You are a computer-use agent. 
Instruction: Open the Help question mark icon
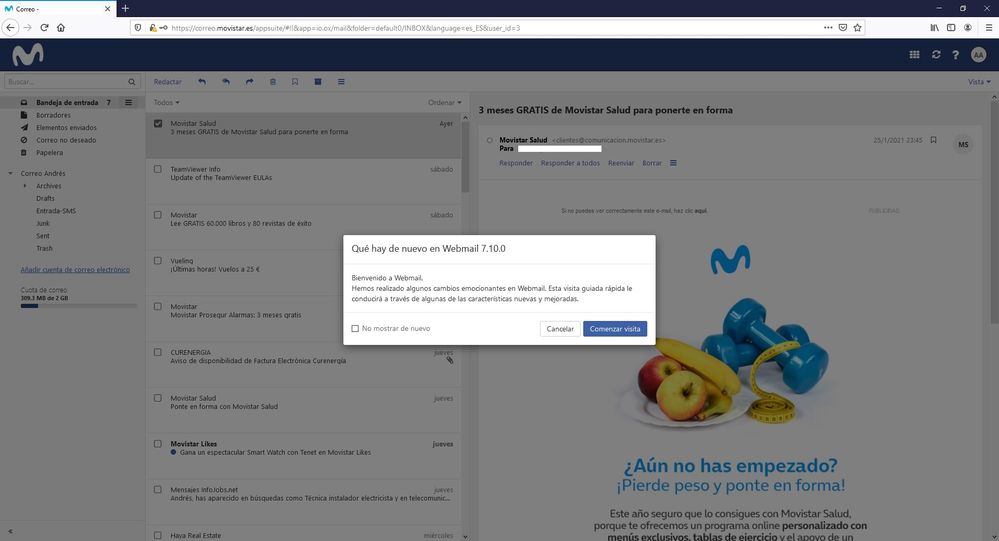click(956, 55)
